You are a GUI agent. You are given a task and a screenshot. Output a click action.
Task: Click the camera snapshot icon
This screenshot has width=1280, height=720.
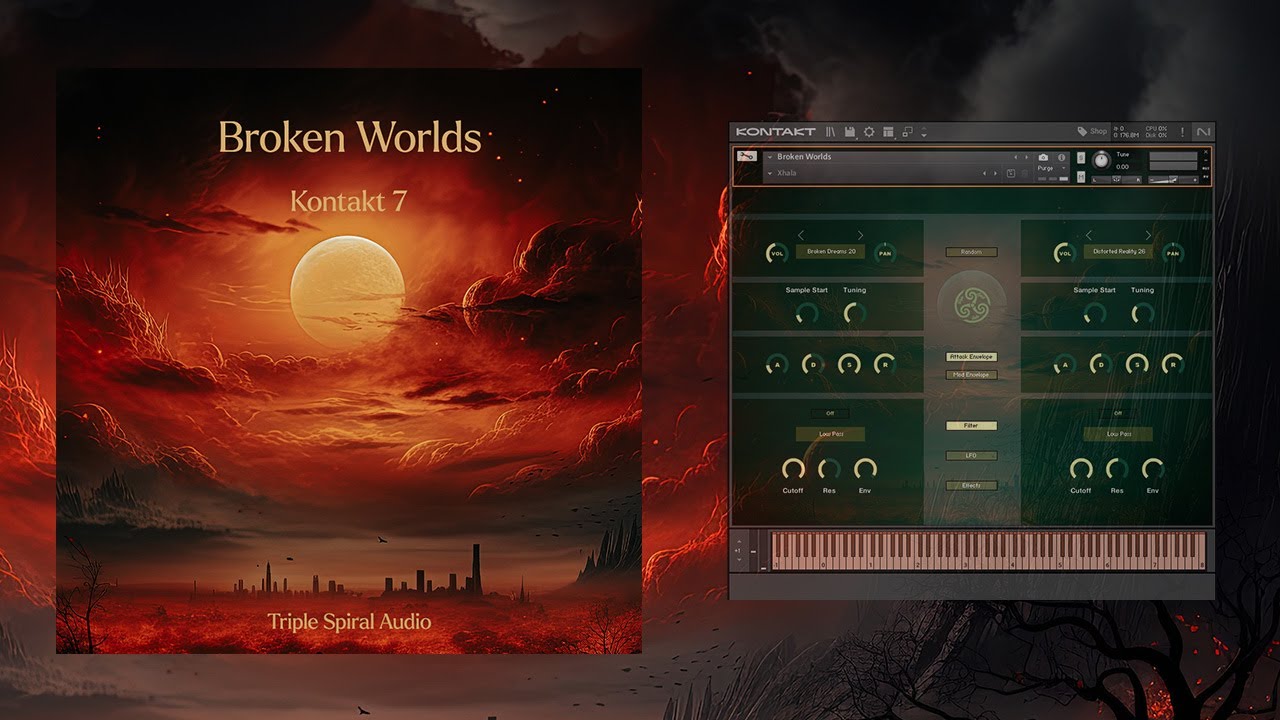point(1043,157)
